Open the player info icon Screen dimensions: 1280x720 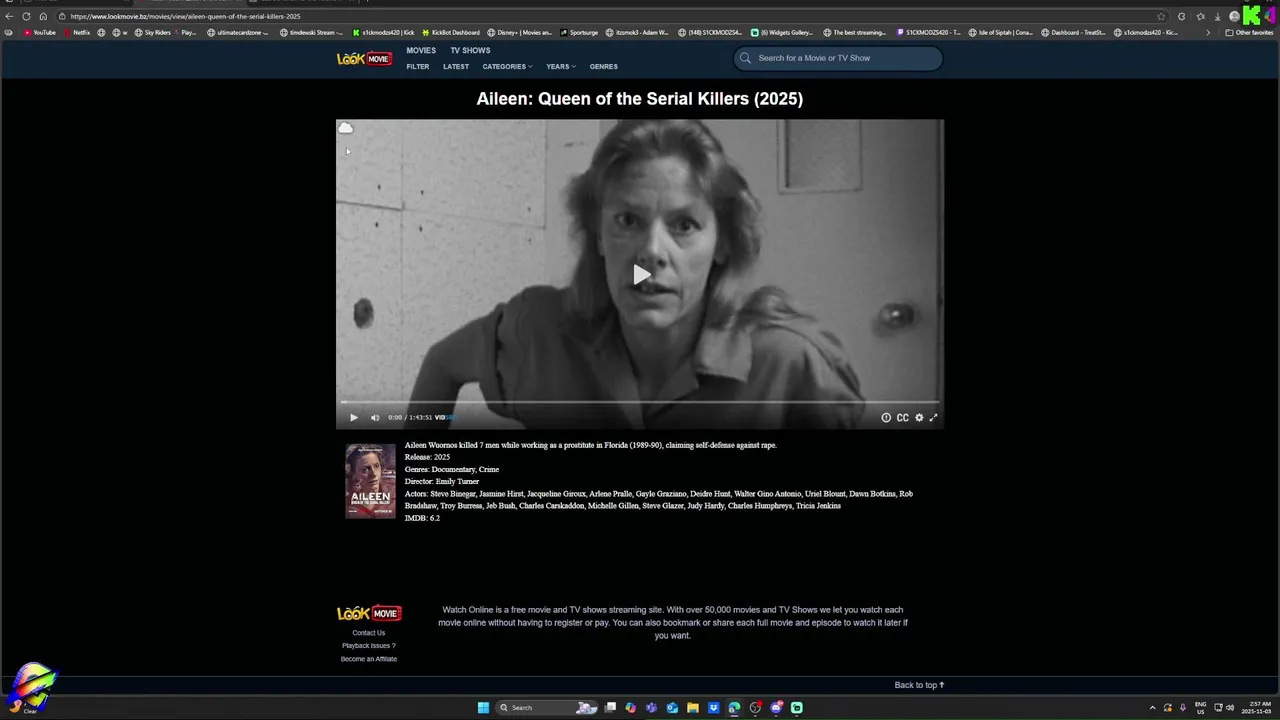[x=886, y=418]
